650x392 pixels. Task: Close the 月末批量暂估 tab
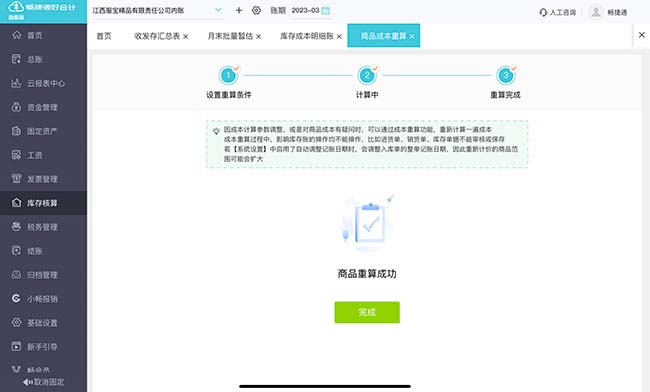[x=259, y=36]
